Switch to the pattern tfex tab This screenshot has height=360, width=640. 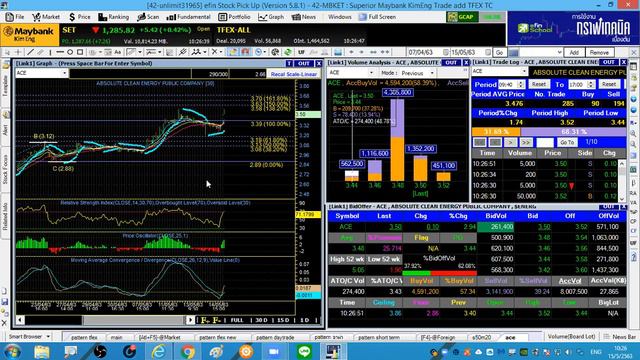tap(84, 338)
